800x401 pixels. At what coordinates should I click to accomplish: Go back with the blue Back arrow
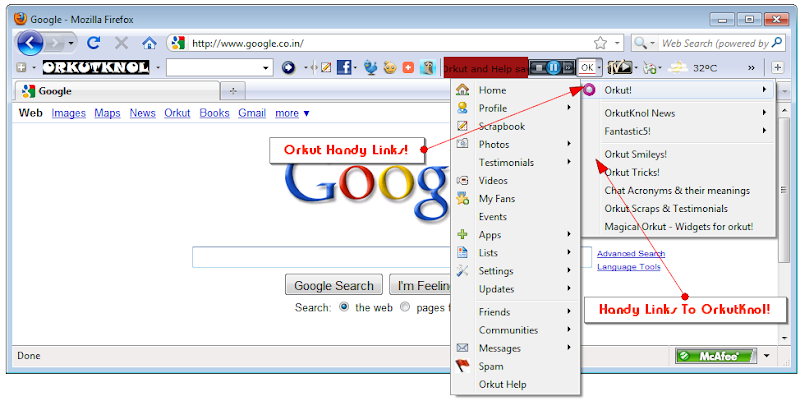(30, 43)
